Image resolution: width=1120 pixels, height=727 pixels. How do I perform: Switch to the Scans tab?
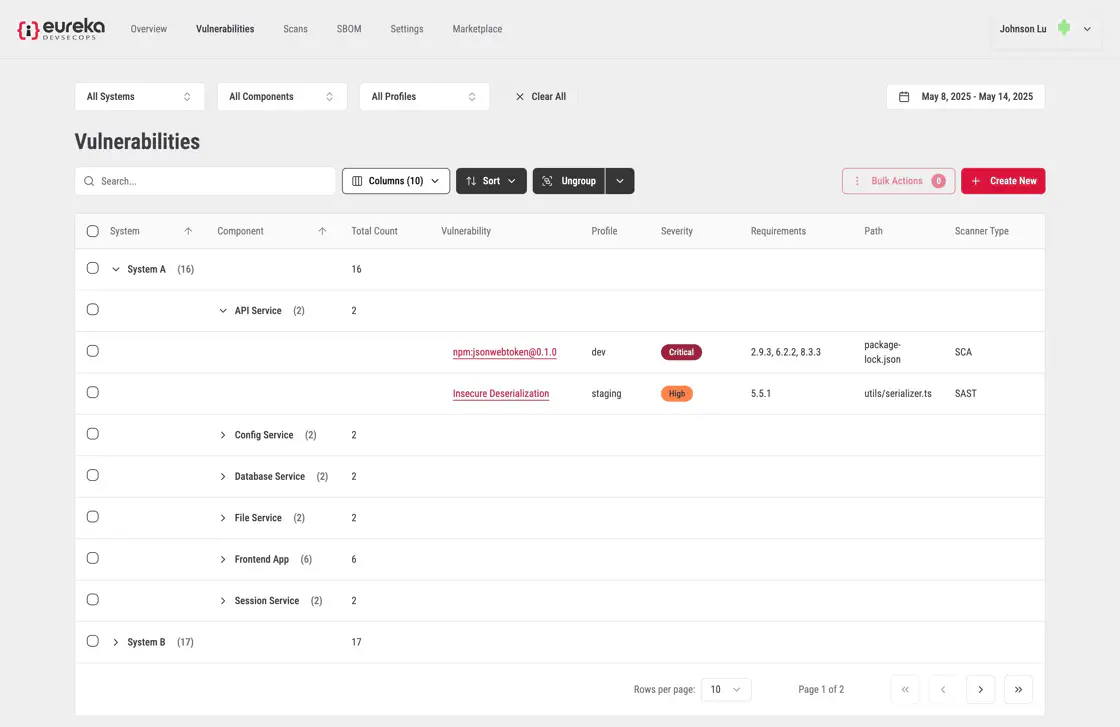tap(295, 29)
